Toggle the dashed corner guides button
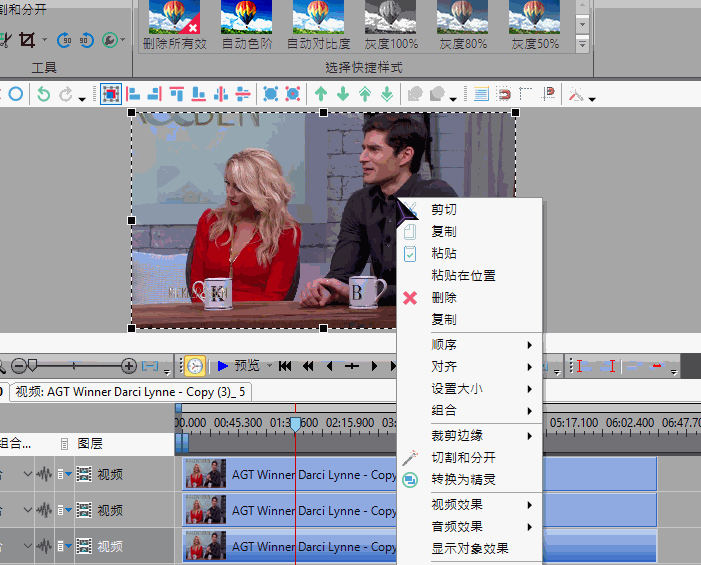 pyautogui.click(x=525, y=94)
